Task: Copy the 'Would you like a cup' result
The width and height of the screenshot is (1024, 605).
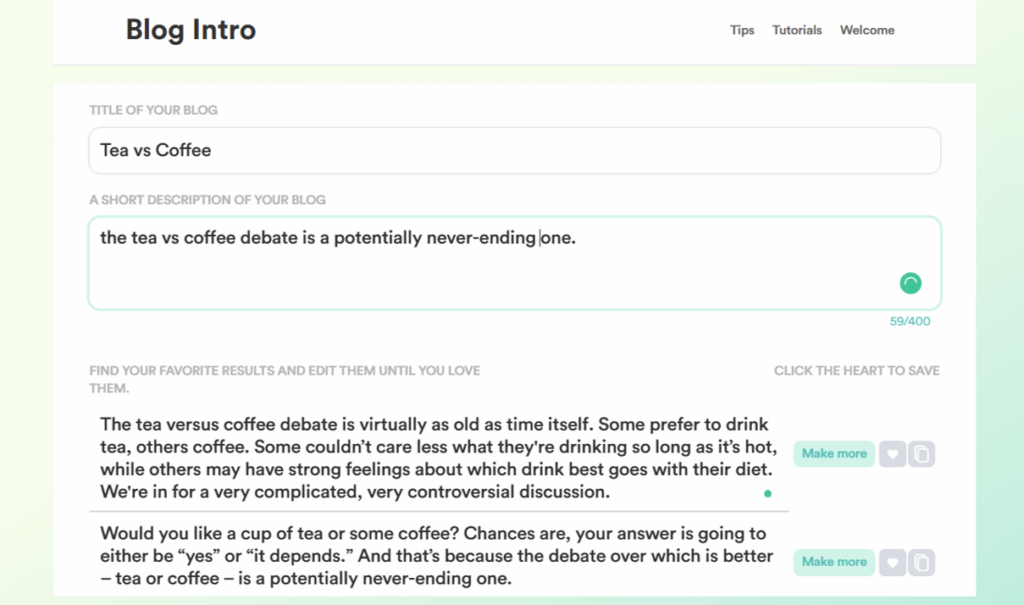Action: (x=921, y=563)
